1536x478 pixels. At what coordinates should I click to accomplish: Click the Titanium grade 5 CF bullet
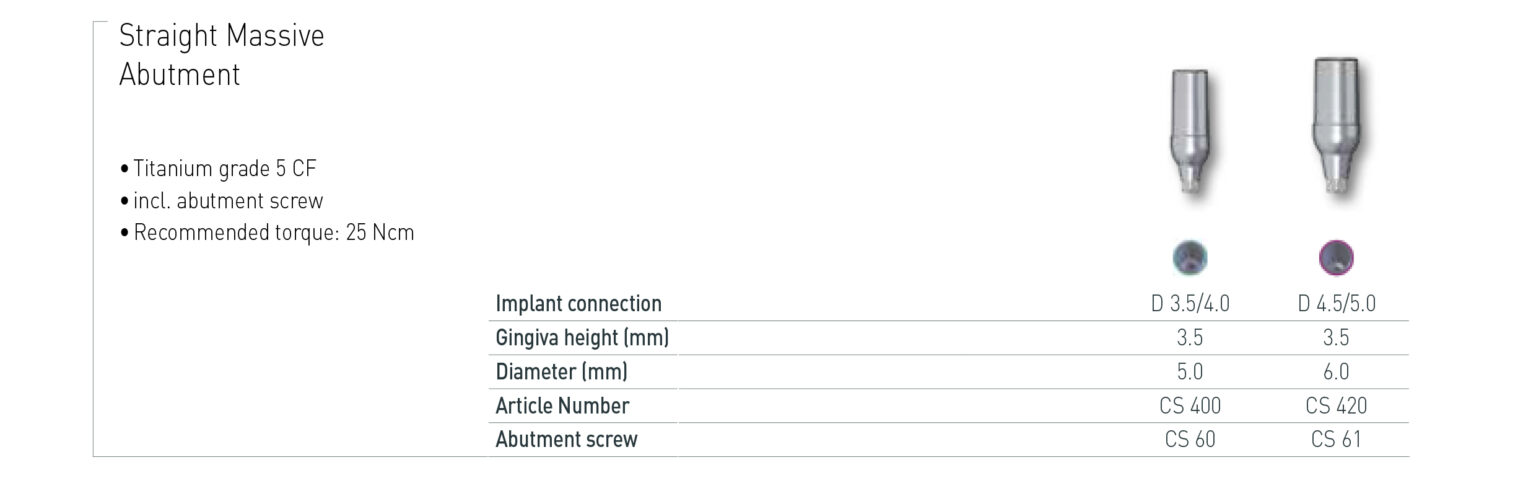pyautogui.click(x=225, y=168)
